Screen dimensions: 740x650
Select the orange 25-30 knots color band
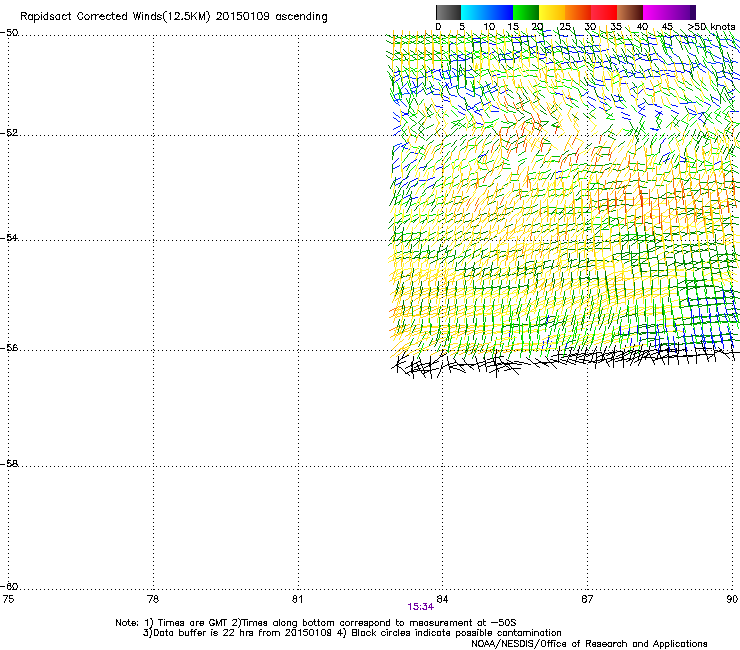578,12
